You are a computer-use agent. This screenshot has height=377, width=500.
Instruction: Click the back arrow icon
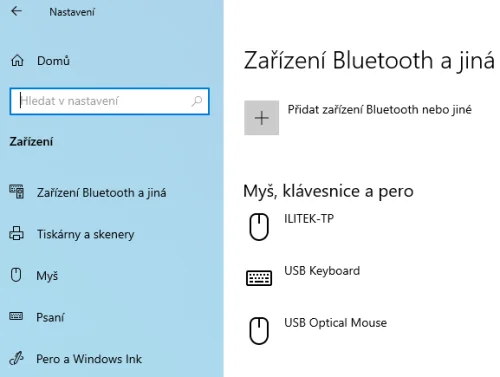(x=16, y=11)
